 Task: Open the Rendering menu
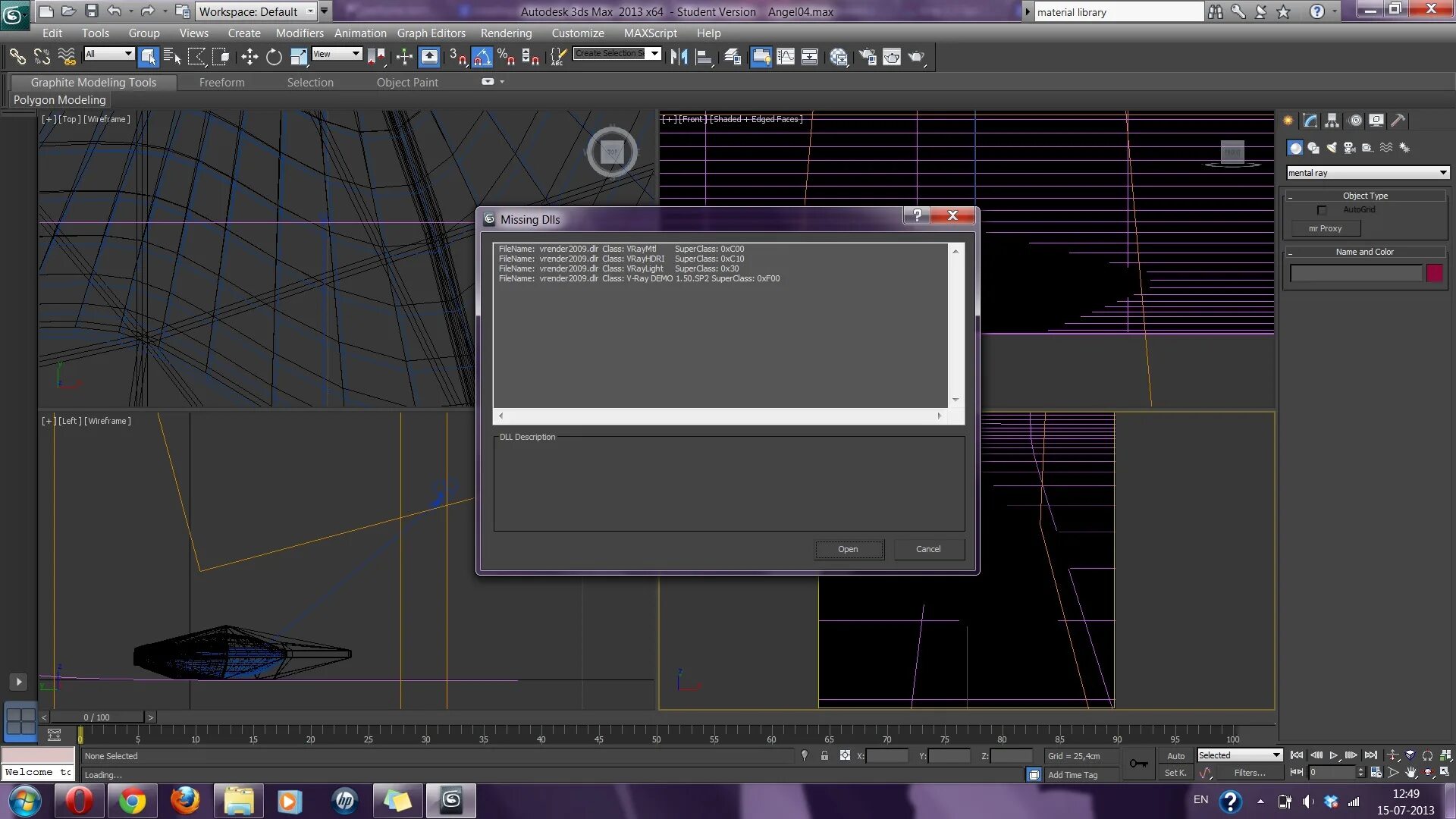click(506, 33)
